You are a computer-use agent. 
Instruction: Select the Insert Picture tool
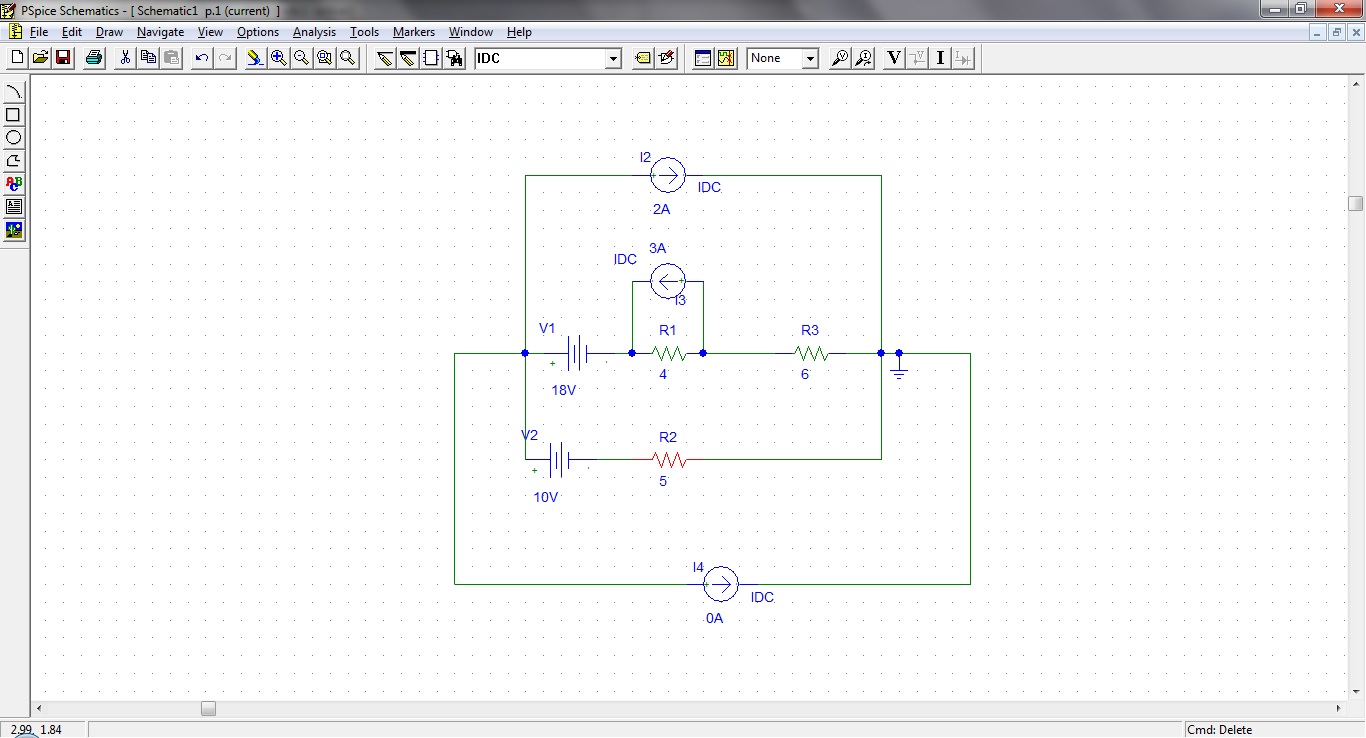point(14,230)
